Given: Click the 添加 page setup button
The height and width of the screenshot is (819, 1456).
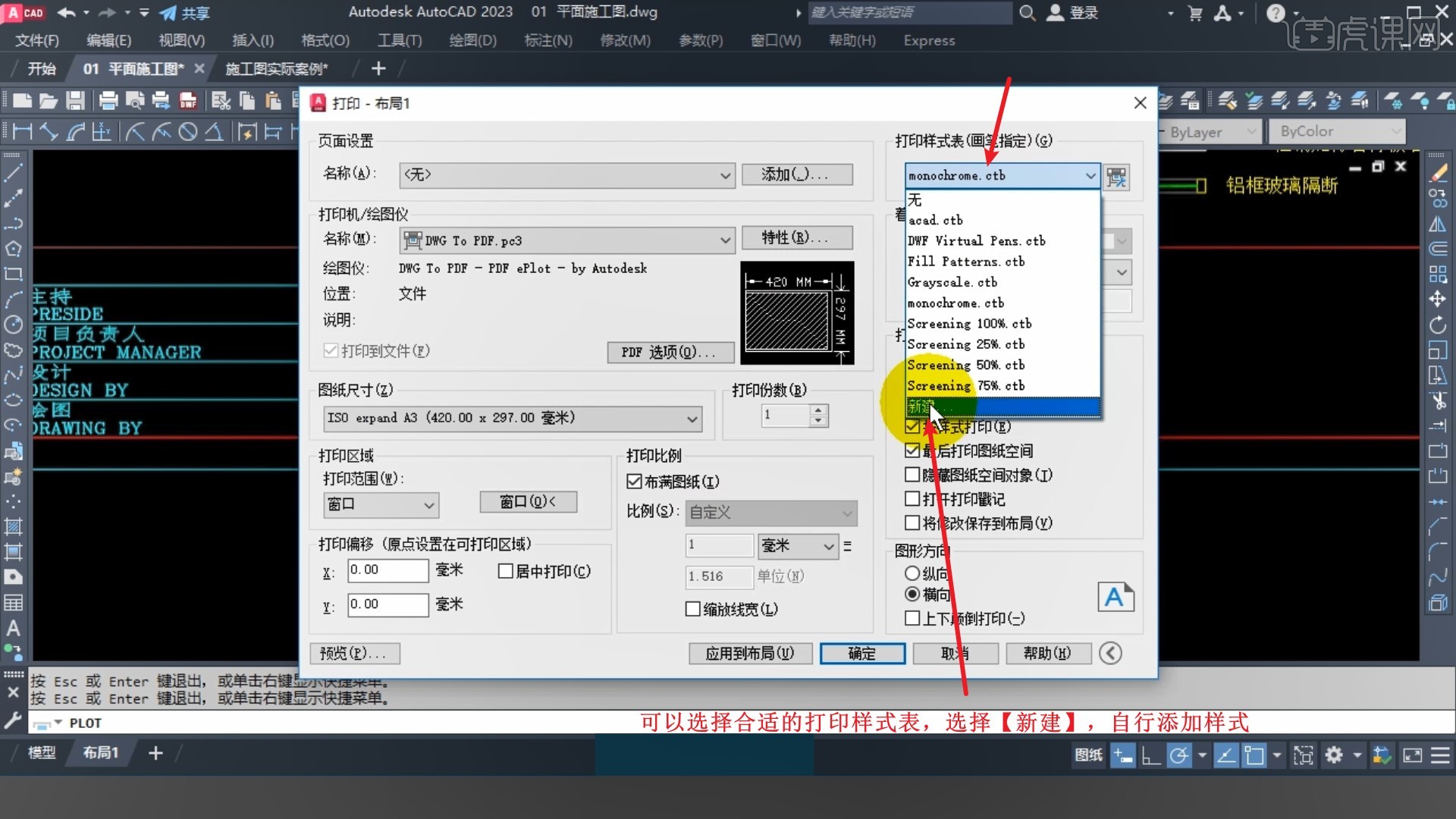Looking at the screenshot, I should point(797,174).
